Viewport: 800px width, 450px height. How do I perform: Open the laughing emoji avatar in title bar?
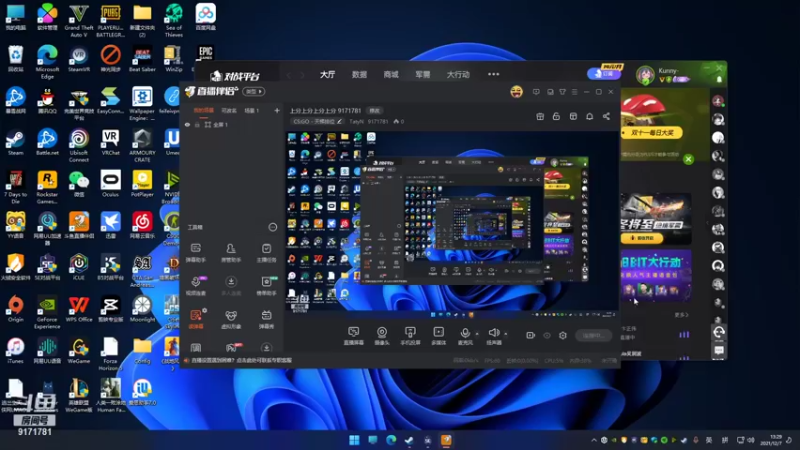516,92
